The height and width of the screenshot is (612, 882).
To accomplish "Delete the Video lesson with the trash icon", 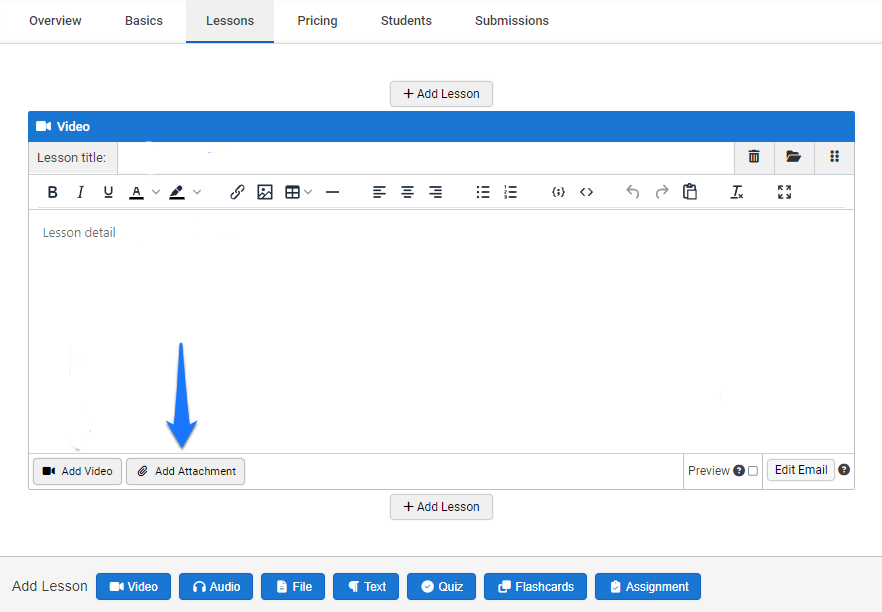I will (754, 157).
